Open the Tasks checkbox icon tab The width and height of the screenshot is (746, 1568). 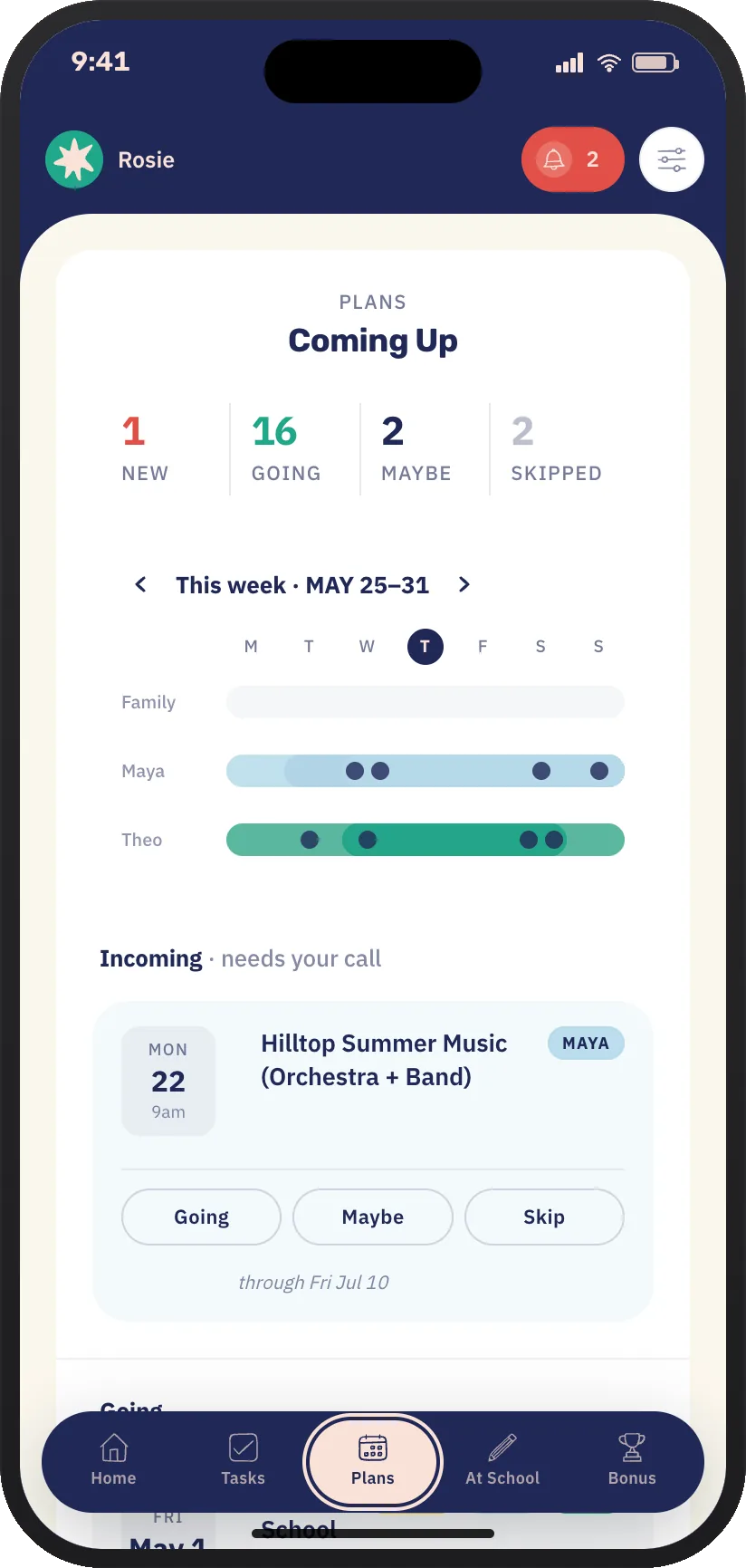(243, 1459)
